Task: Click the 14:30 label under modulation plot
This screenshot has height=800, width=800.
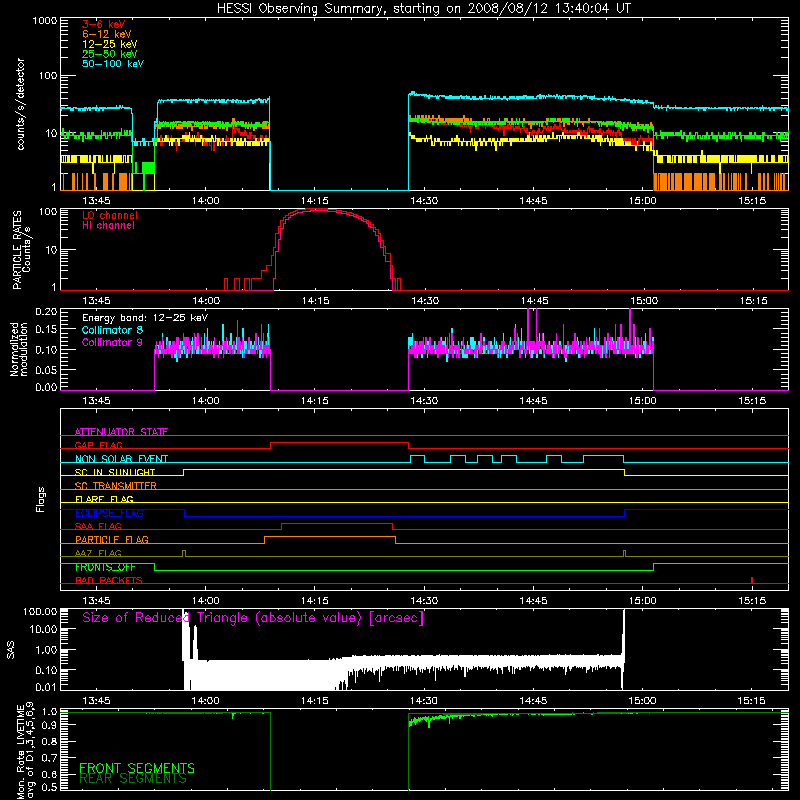Action: tap(424, 401)
